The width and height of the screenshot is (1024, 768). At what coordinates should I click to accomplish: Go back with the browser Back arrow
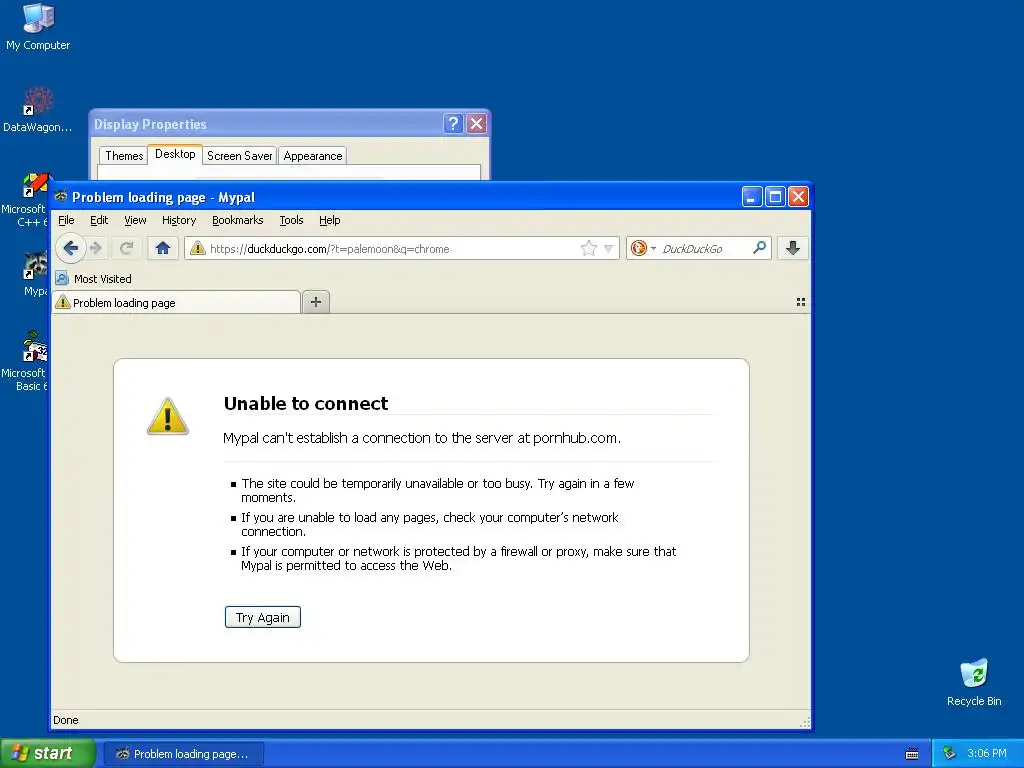coord(71,248)
